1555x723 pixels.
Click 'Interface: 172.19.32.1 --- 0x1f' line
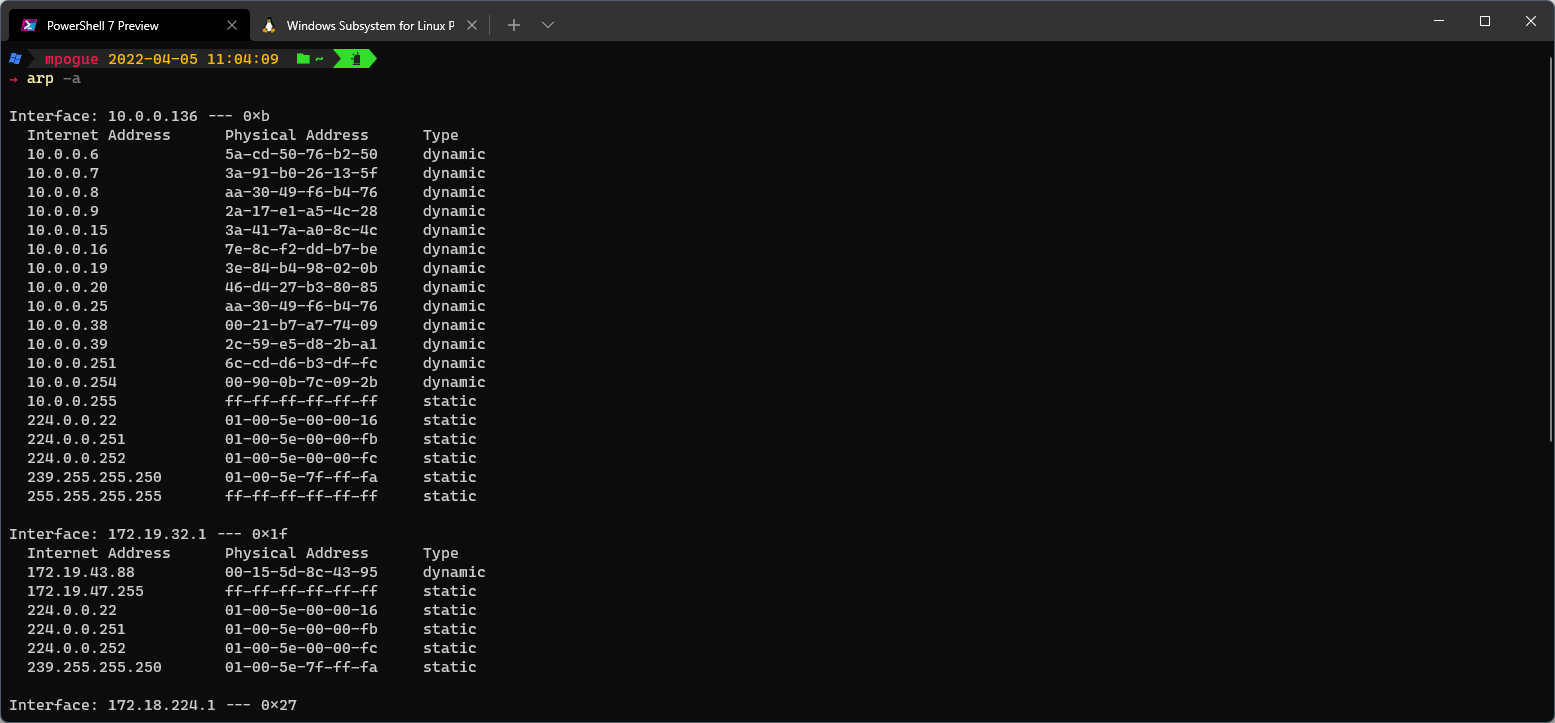[x=148, y=534]
